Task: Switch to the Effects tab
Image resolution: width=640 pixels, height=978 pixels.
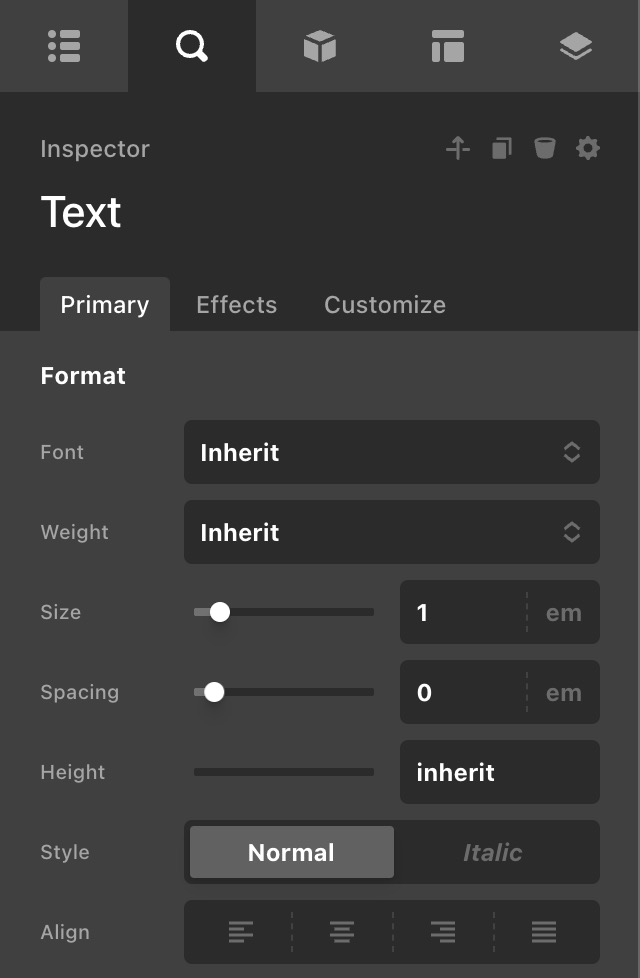Action: [236, 305]
